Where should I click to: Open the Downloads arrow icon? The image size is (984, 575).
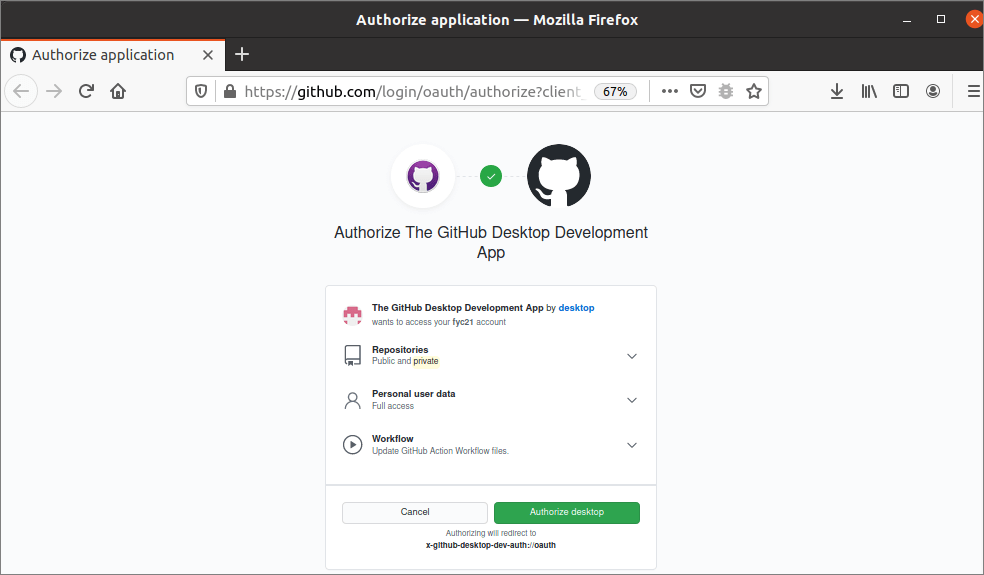pyautogui.click(x=837, y=91)
